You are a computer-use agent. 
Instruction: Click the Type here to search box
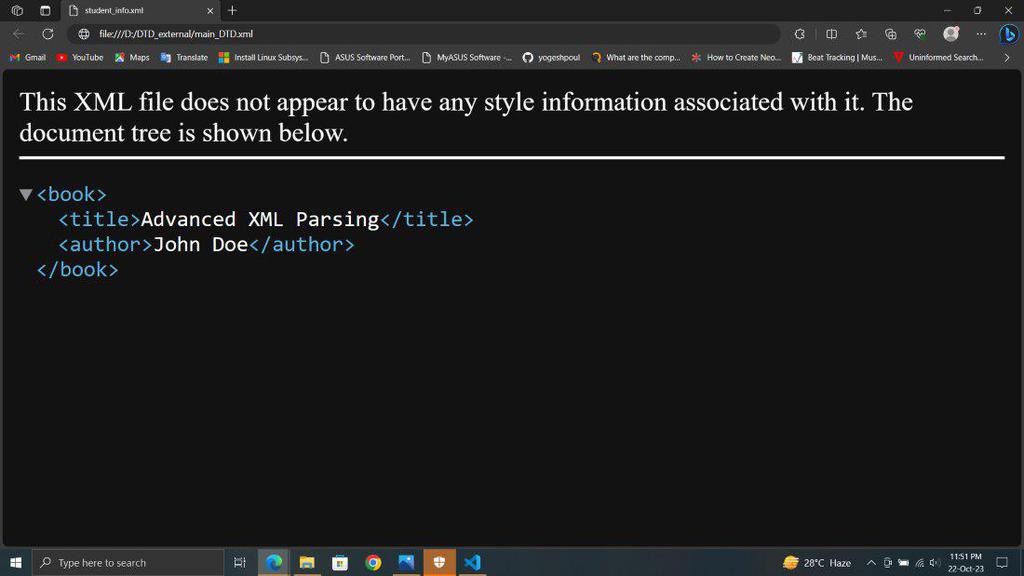click(x=128, y=562)
